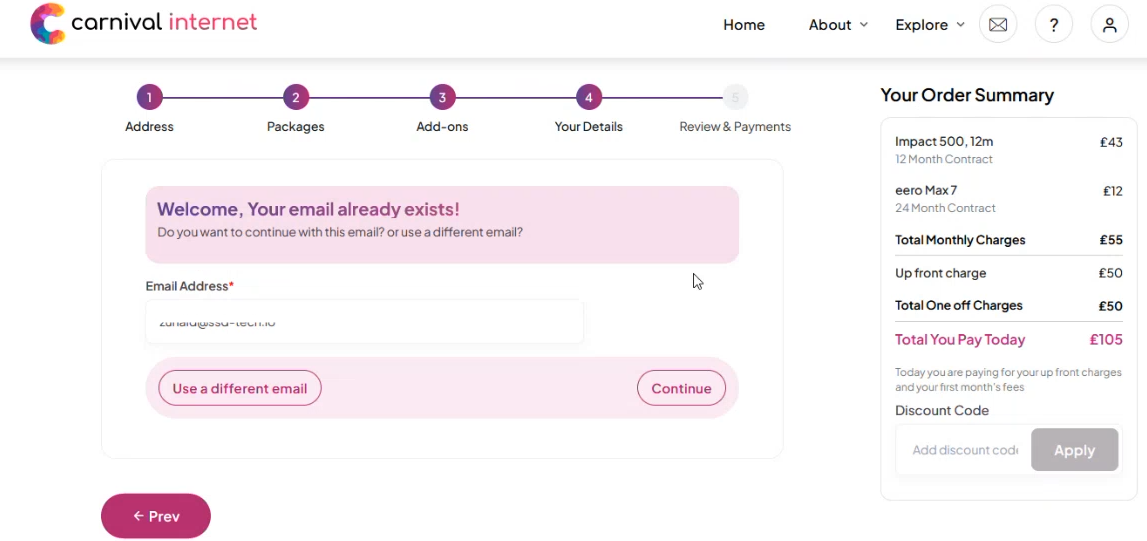The width and height of the screenshot is (1147, 541).
Task: Focus the Email Address input field
Action: 364,321
